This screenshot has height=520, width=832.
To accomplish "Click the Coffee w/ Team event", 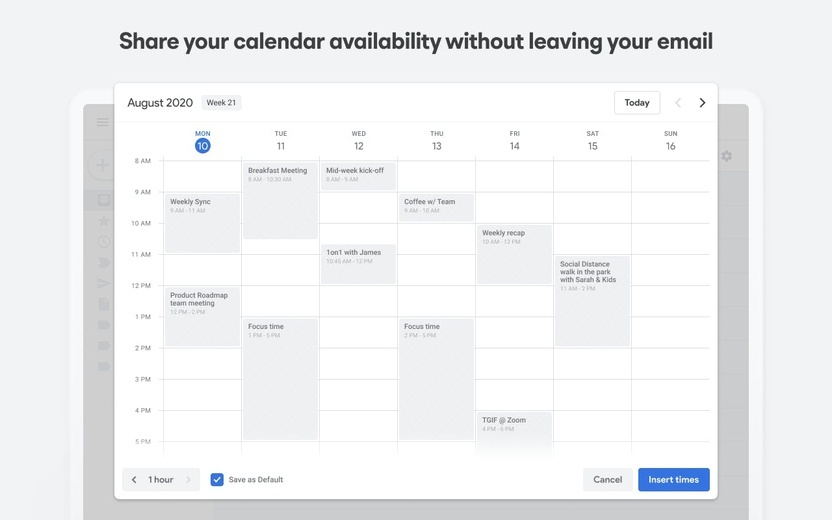I will point(436,207).
